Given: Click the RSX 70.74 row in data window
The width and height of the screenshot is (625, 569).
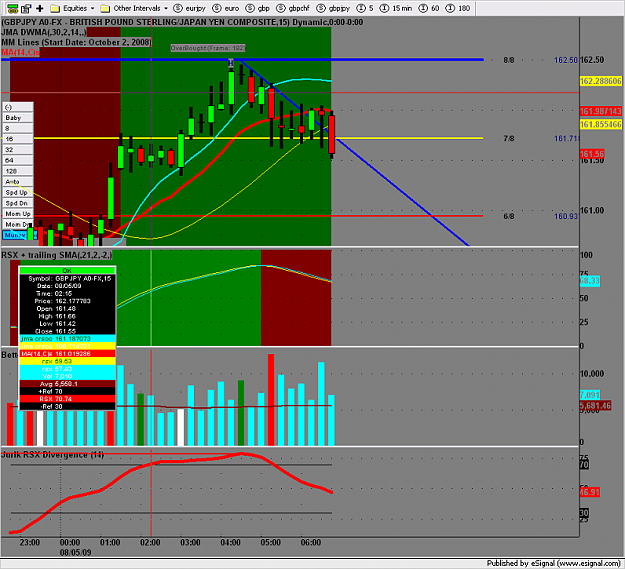Looking at the screenshot, I should point(67,399).
